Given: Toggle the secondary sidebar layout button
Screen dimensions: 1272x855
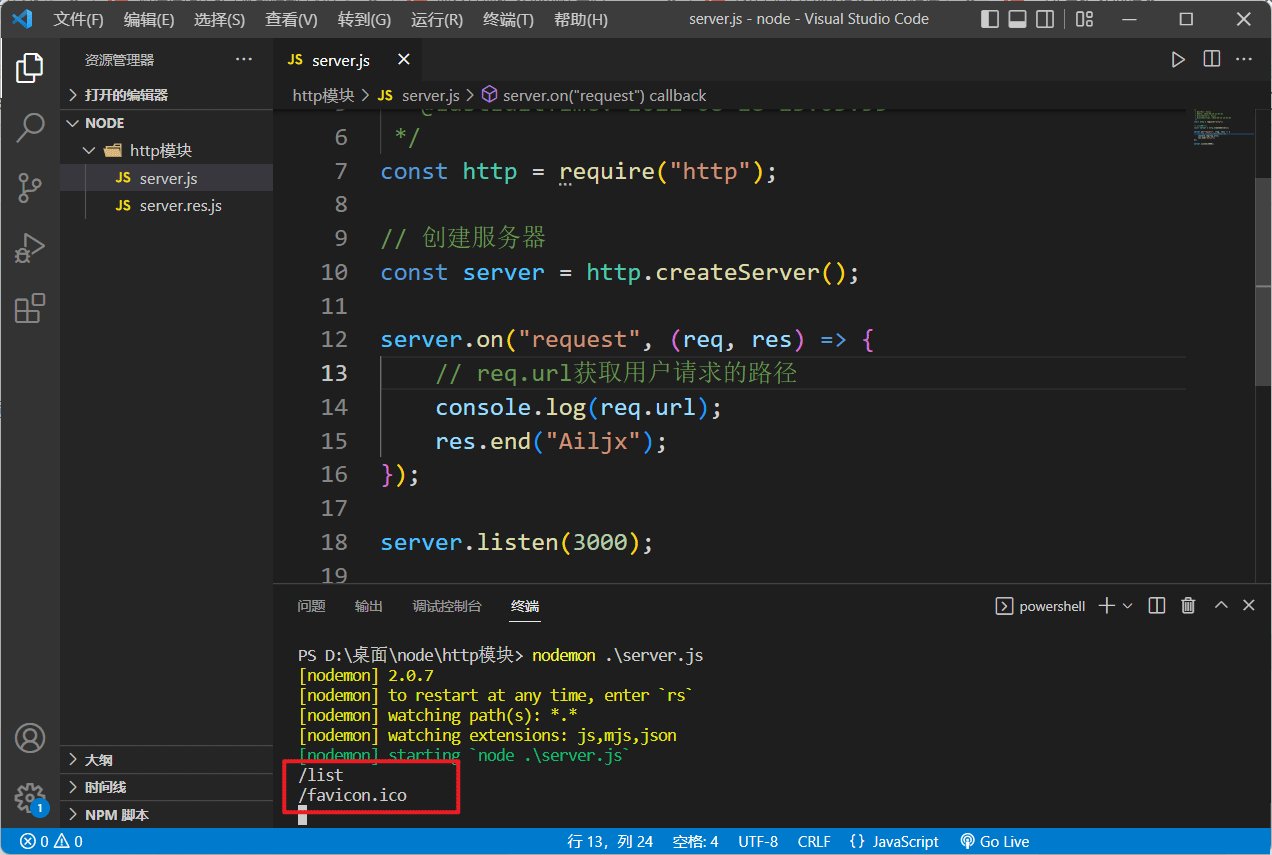Looking at the screenshot, I should pyautogui.click(x=1044, y=19).
